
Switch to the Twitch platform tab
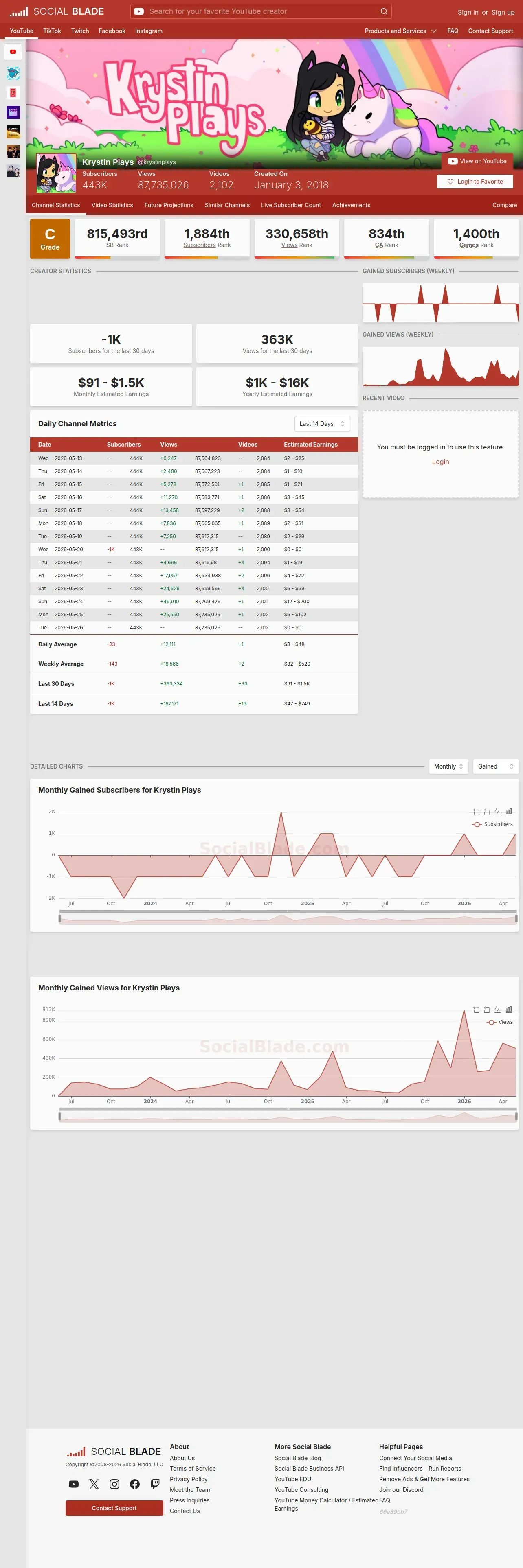coord(80,31)
